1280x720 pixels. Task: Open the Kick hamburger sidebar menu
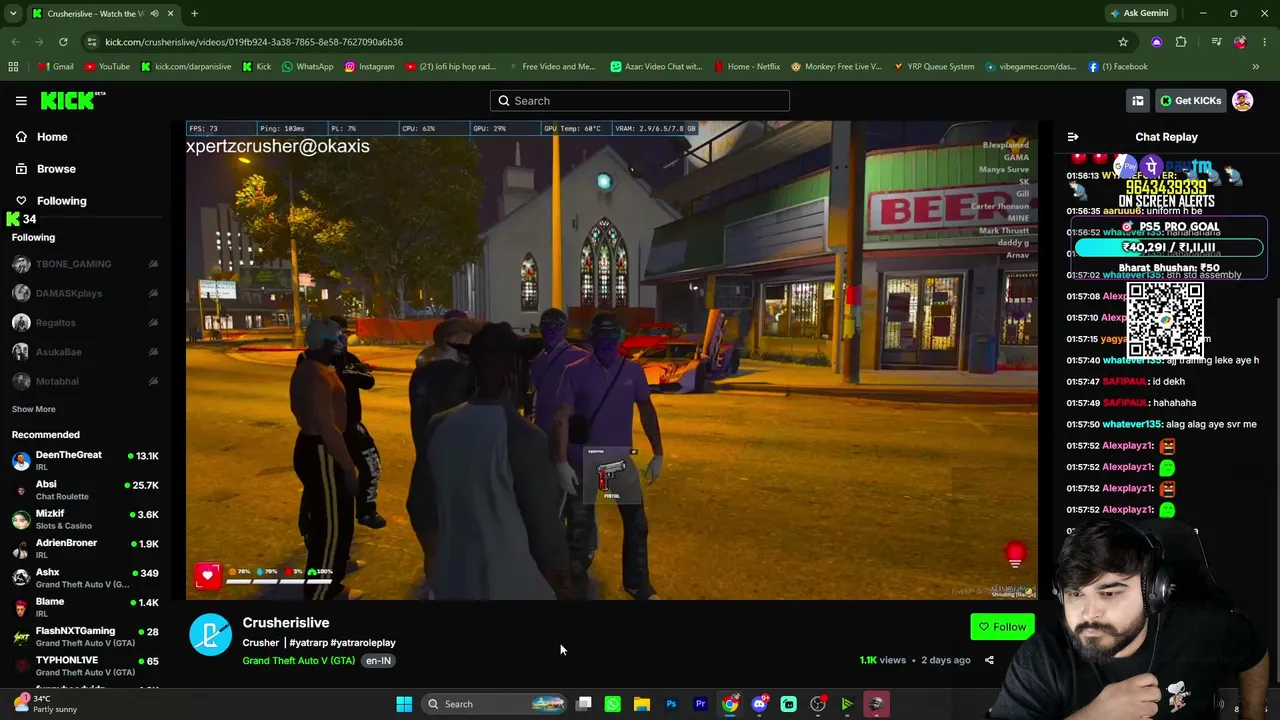click(21, 100)
